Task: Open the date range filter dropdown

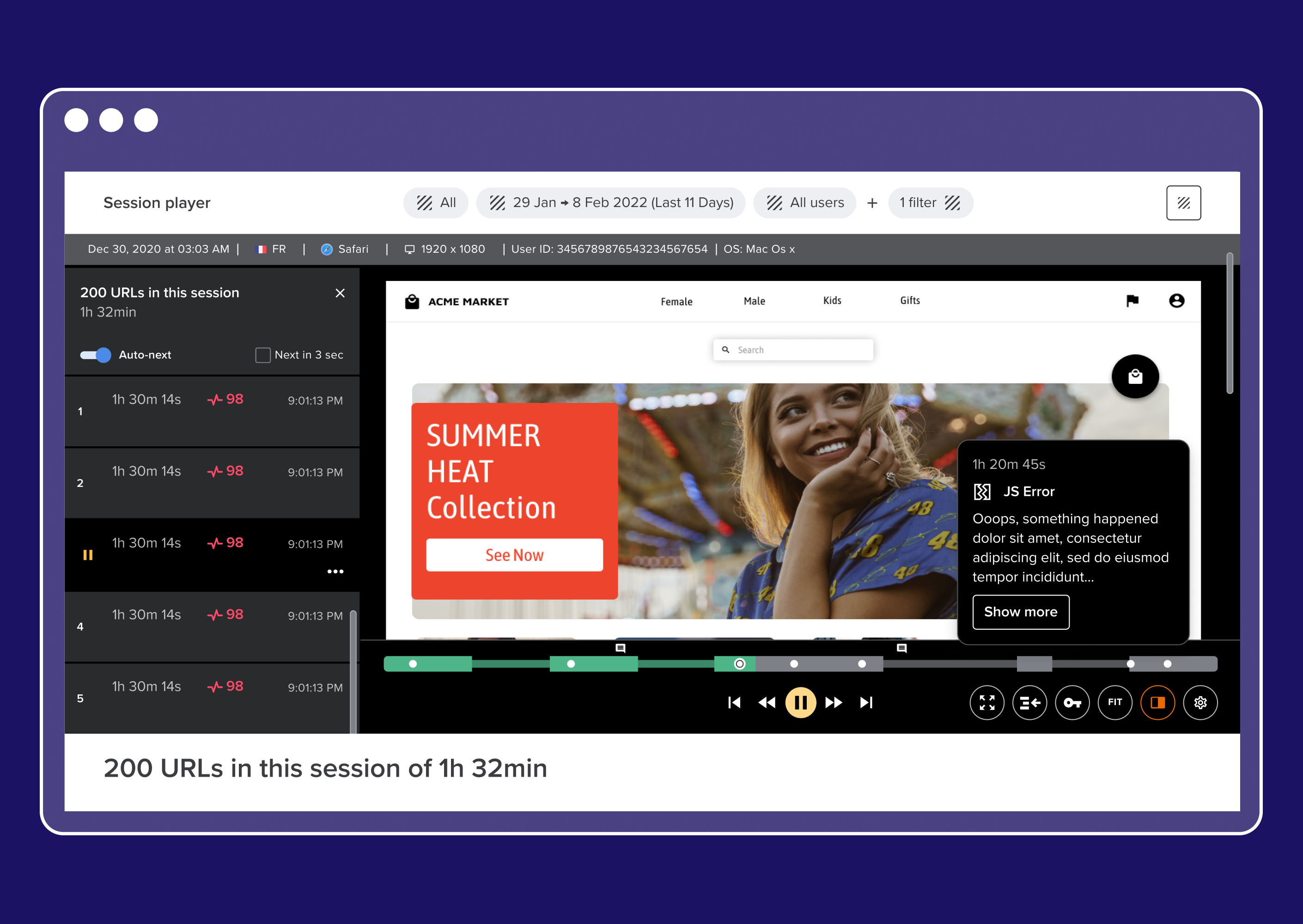Action: 610,202
